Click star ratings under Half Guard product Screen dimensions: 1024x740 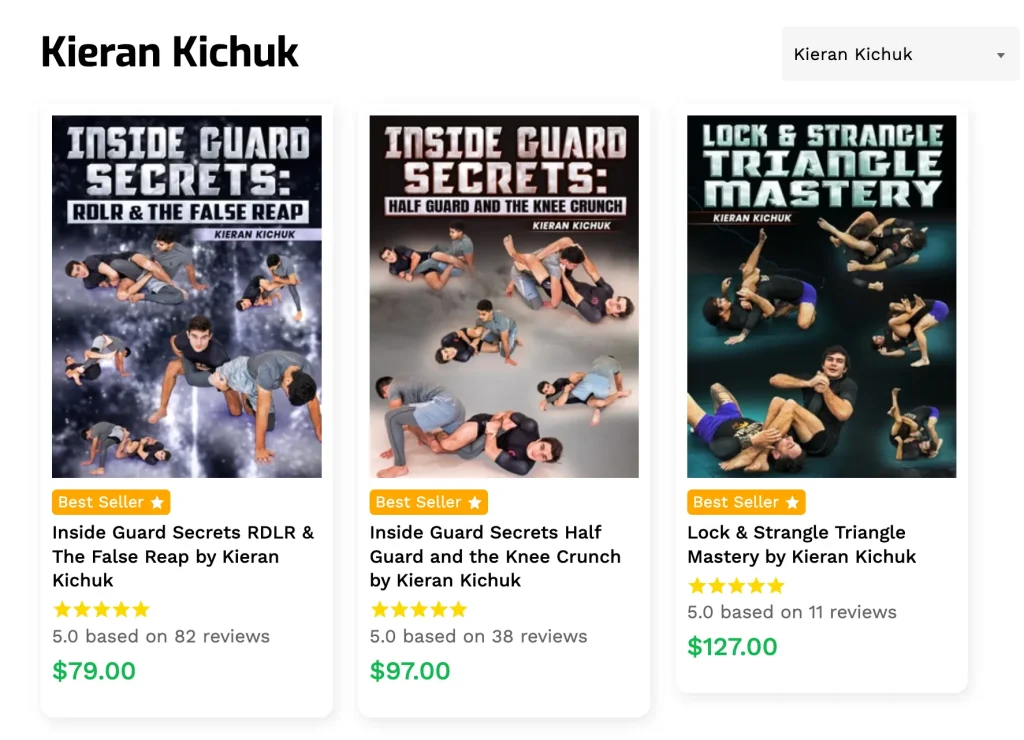coord(418,609)
